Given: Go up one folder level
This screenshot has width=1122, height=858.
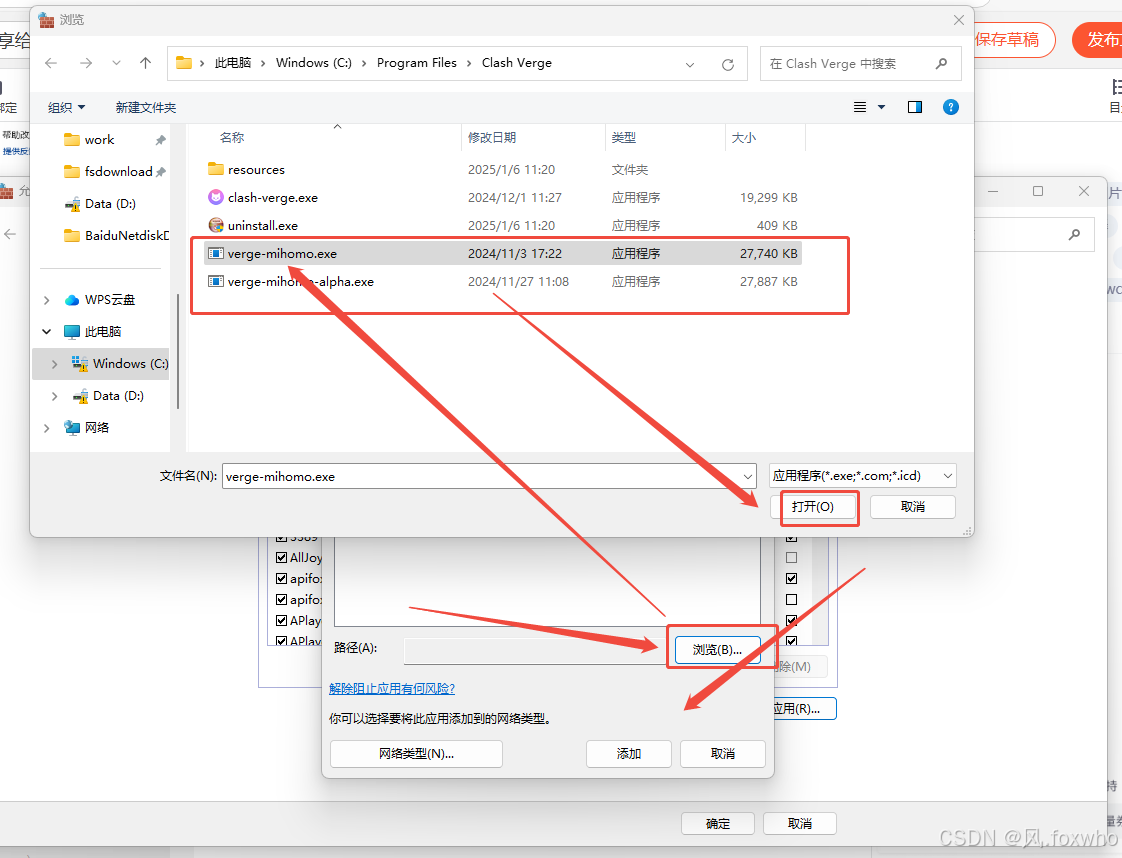Looking at the screenshot, I should pyautogui.click(x=145, y=63).
